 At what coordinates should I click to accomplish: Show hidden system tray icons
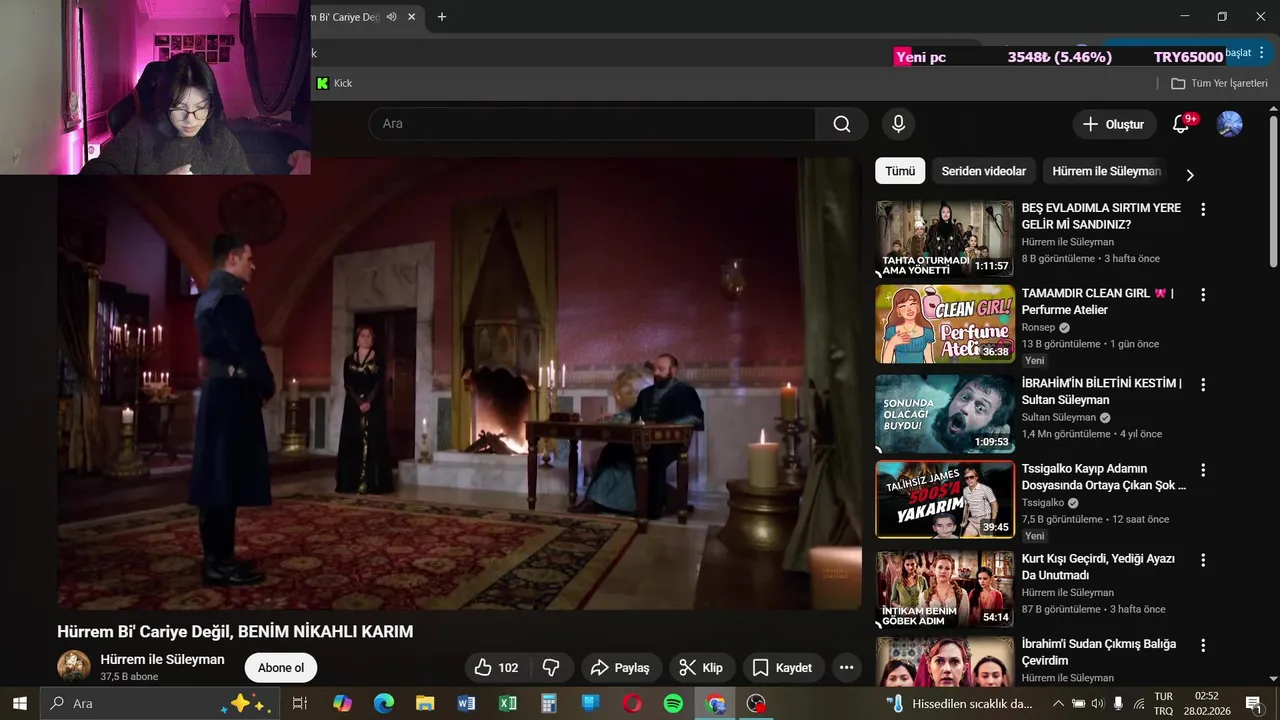click(x=1059, y=703)
